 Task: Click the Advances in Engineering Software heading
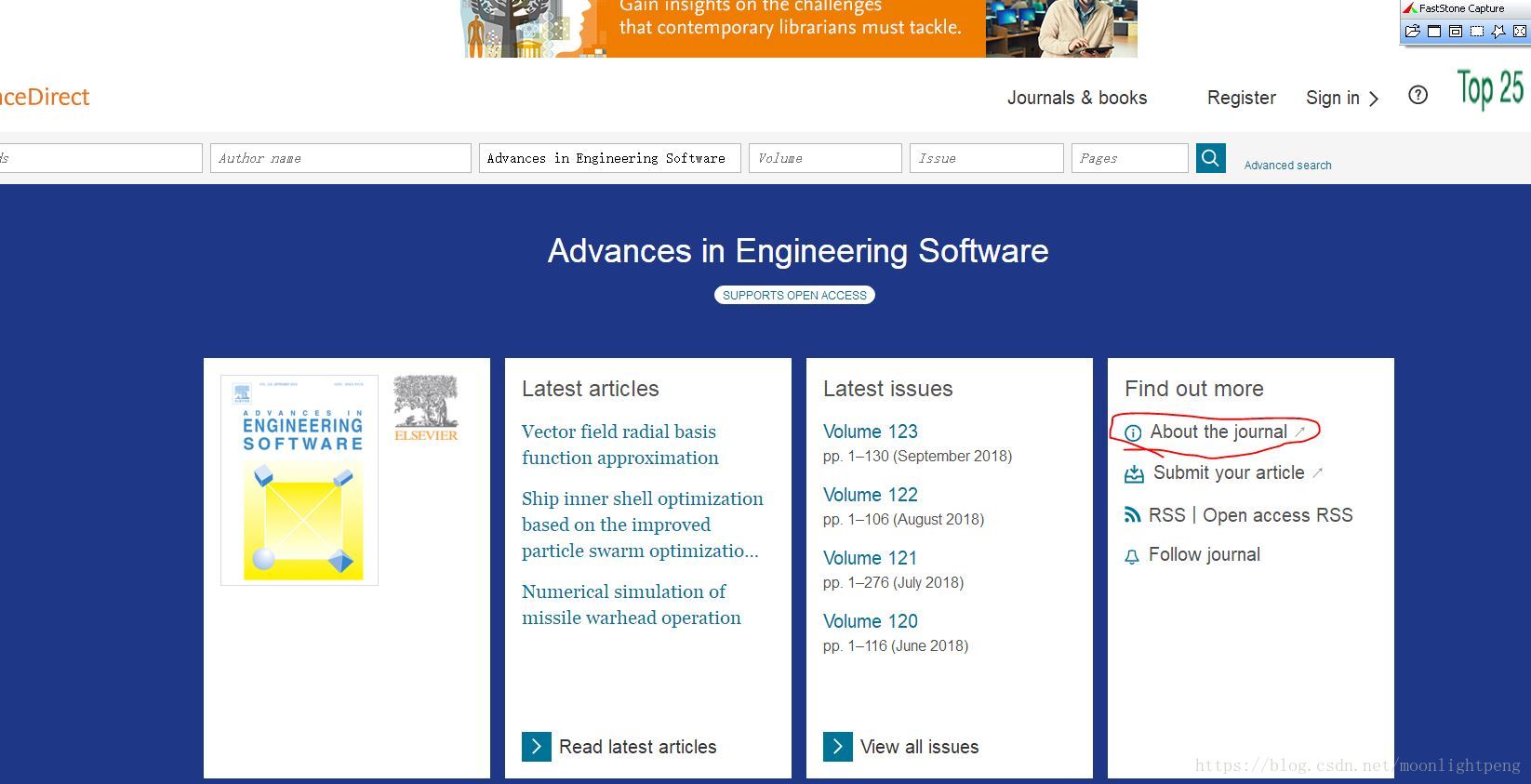pyautogui.click(x=798, y=251)
